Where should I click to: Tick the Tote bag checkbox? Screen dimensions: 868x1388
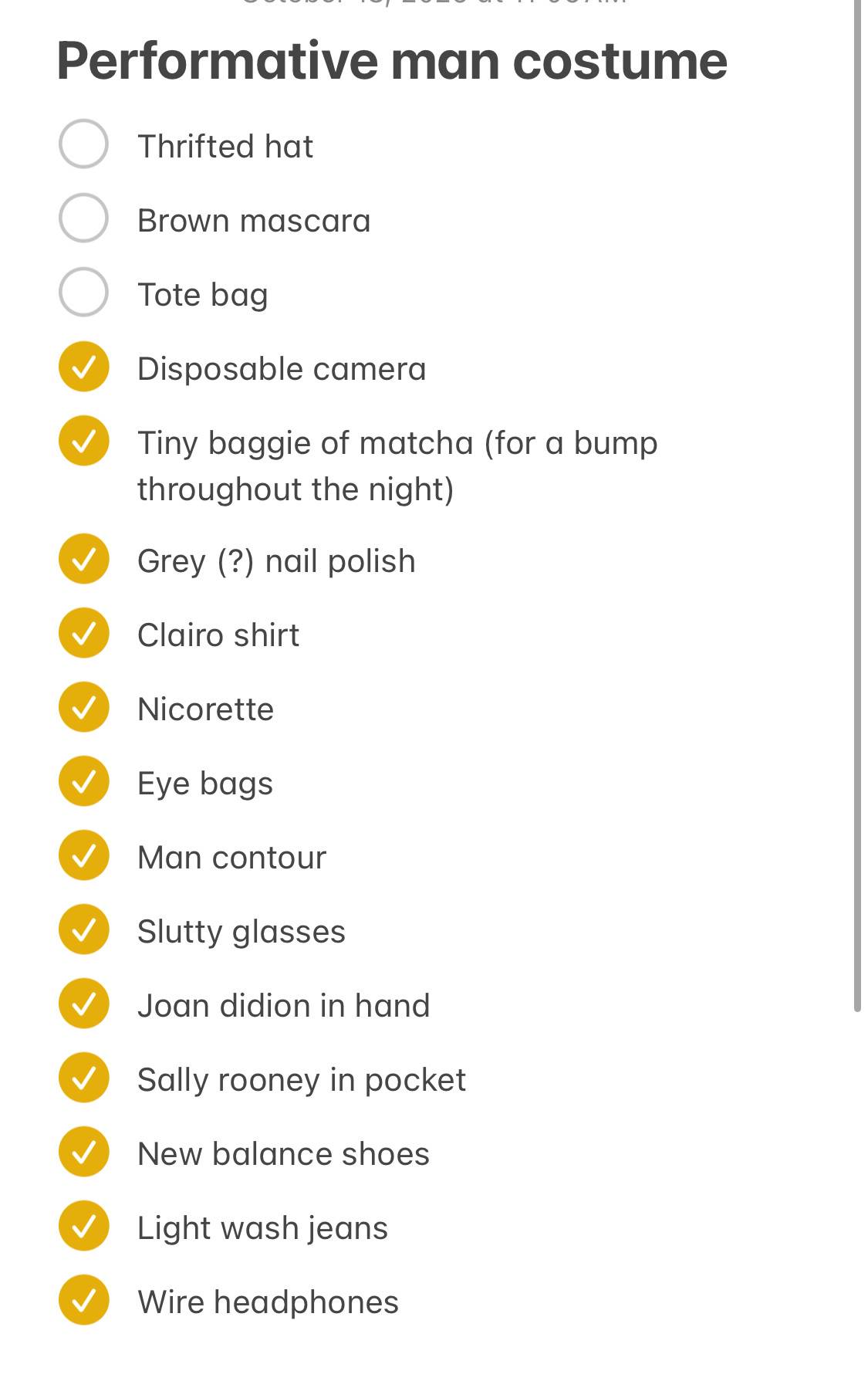(x=83, y=292)
